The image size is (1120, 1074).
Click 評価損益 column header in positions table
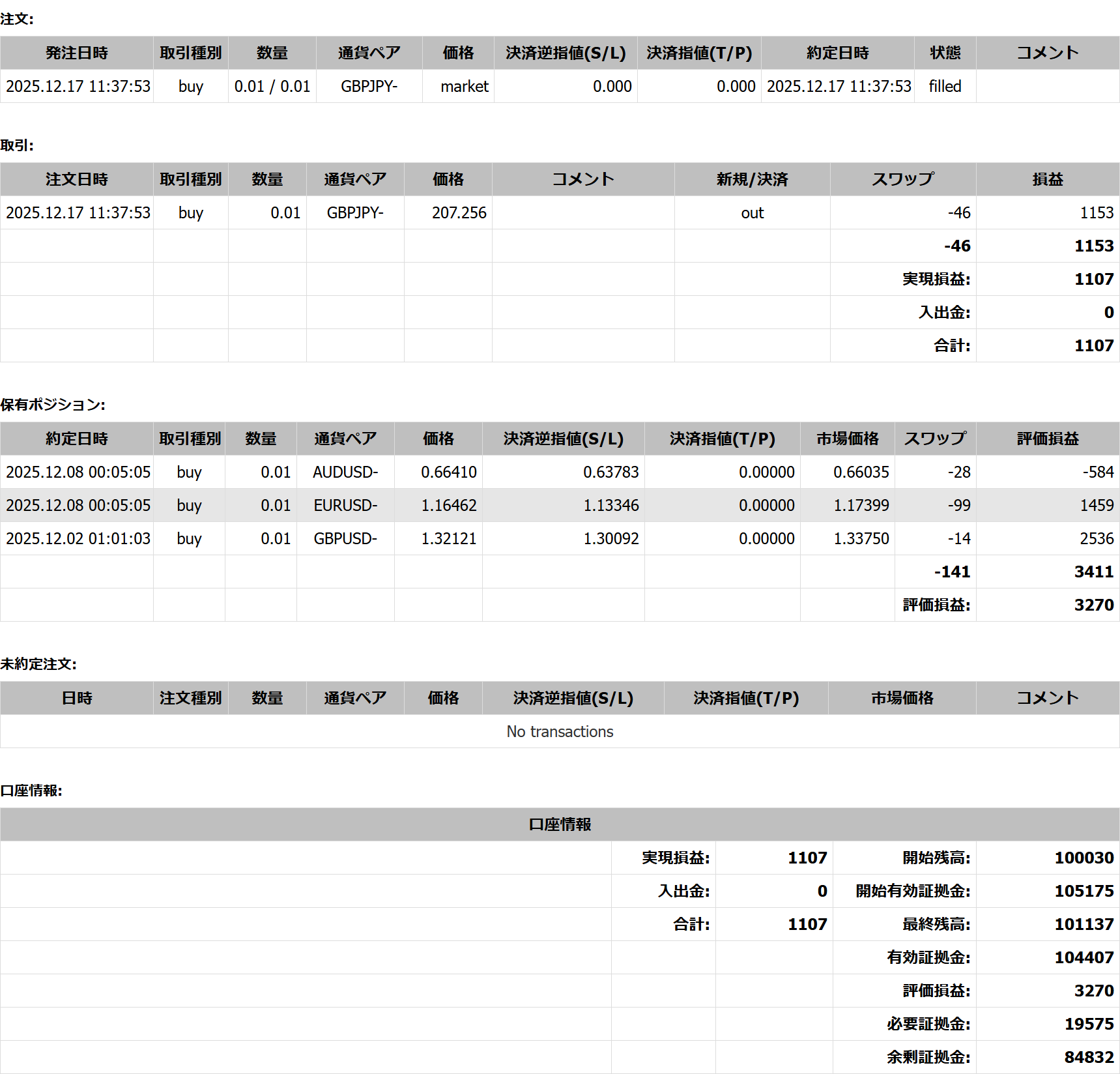1048,439
